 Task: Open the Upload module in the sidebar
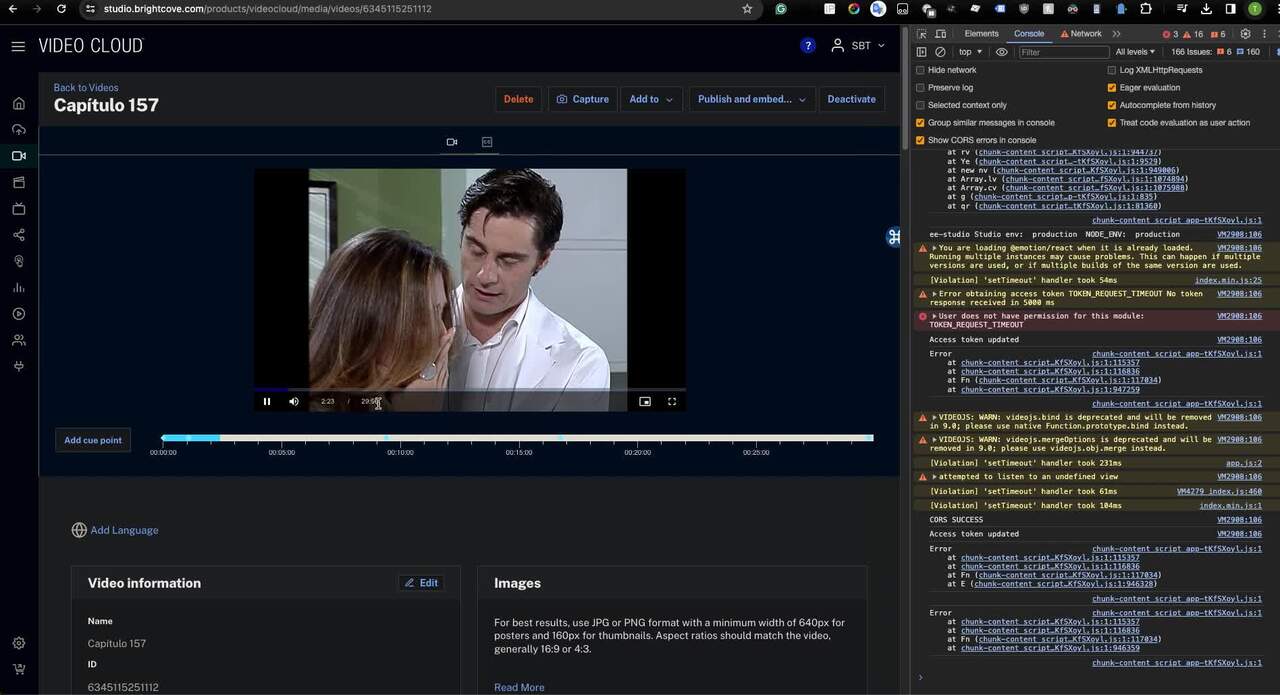[18, 130]
